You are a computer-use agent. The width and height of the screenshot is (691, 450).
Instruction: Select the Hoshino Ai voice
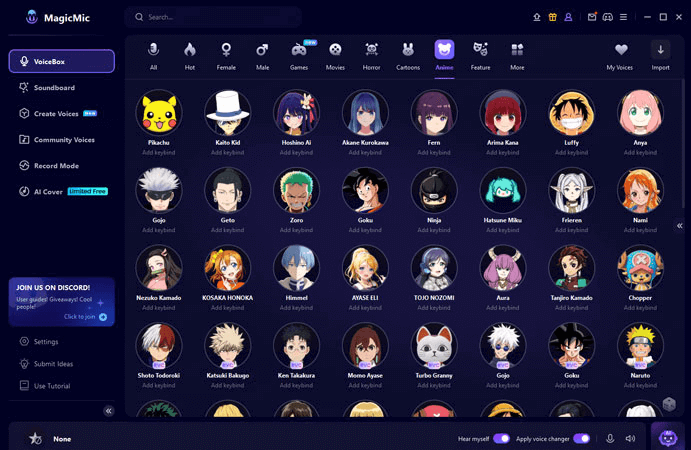click(296, 113)
